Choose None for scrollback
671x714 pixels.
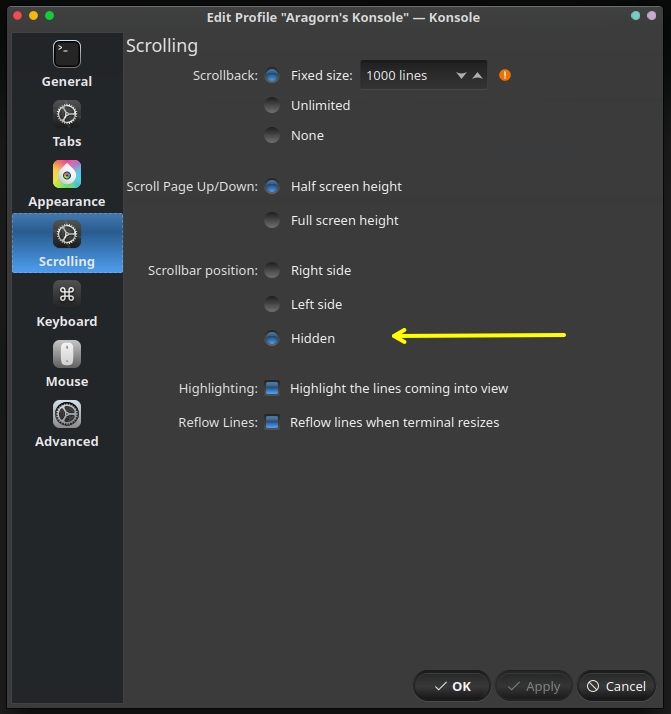tap(272, 135)
